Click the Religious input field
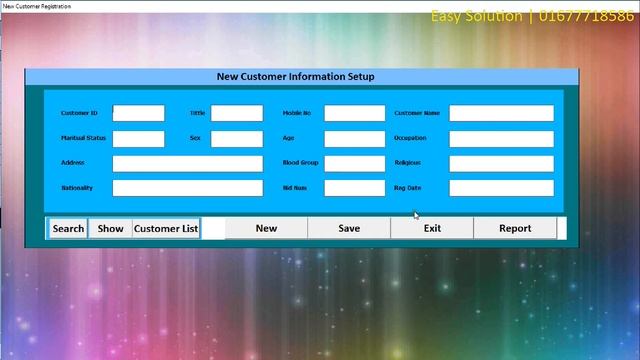Screen dimensions: 640x360 point(502,164)
